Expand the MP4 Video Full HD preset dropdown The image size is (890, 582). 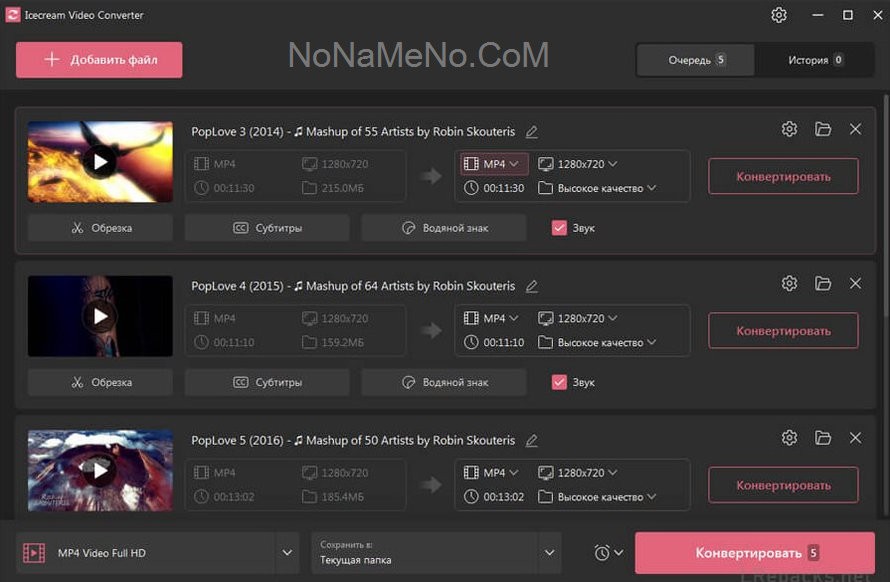(287, 553)
